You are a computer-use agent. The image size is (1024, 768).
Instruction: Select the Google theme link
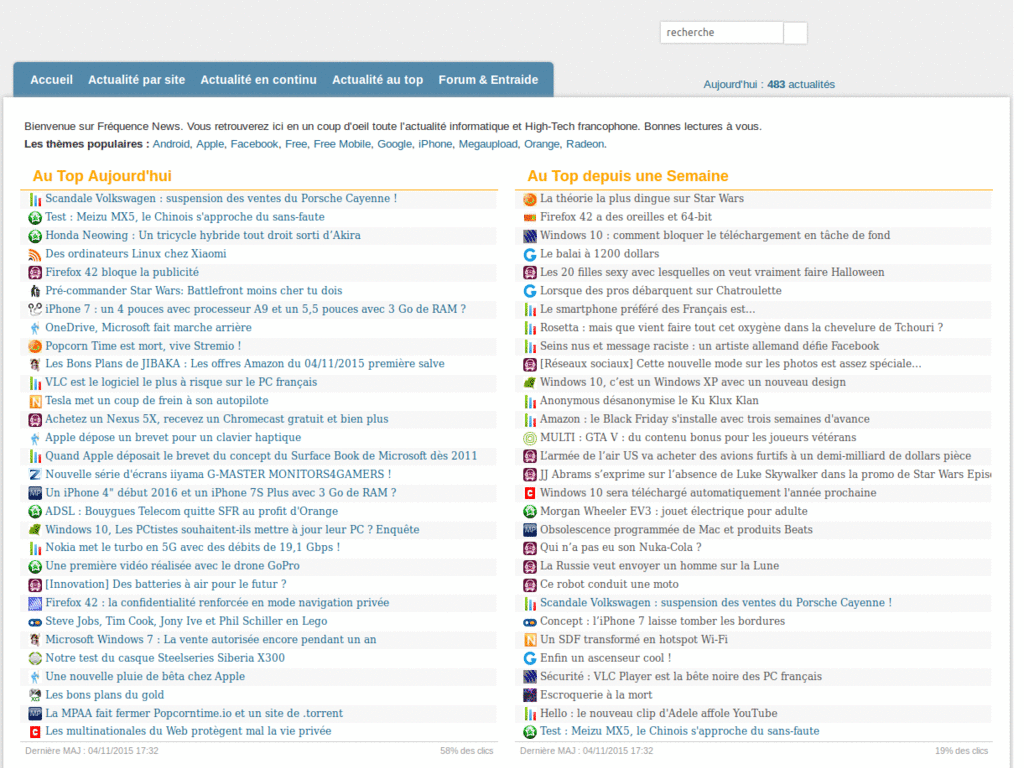[394, 144]
